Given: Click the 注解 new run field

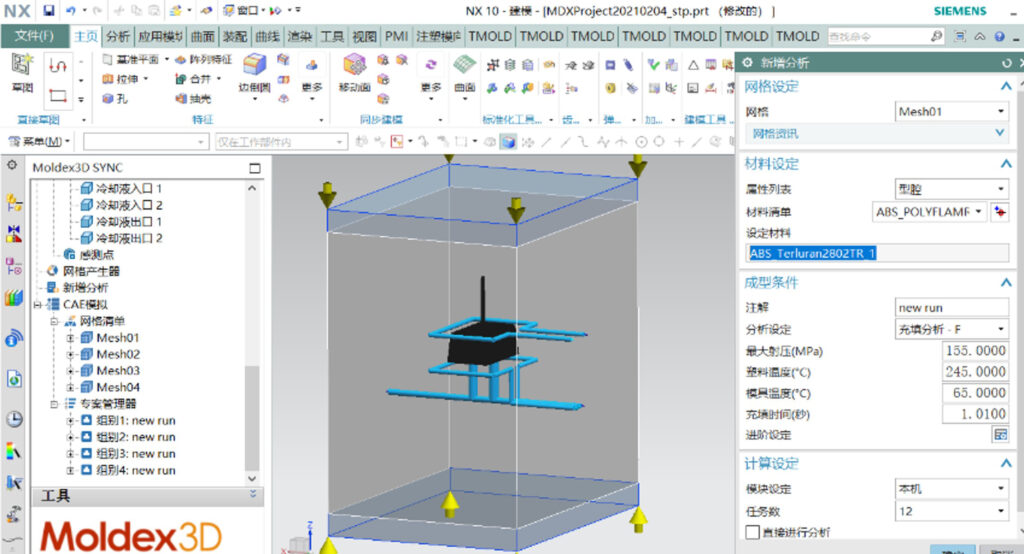Looking at the screenshot, I should click(x=952, y=307).
